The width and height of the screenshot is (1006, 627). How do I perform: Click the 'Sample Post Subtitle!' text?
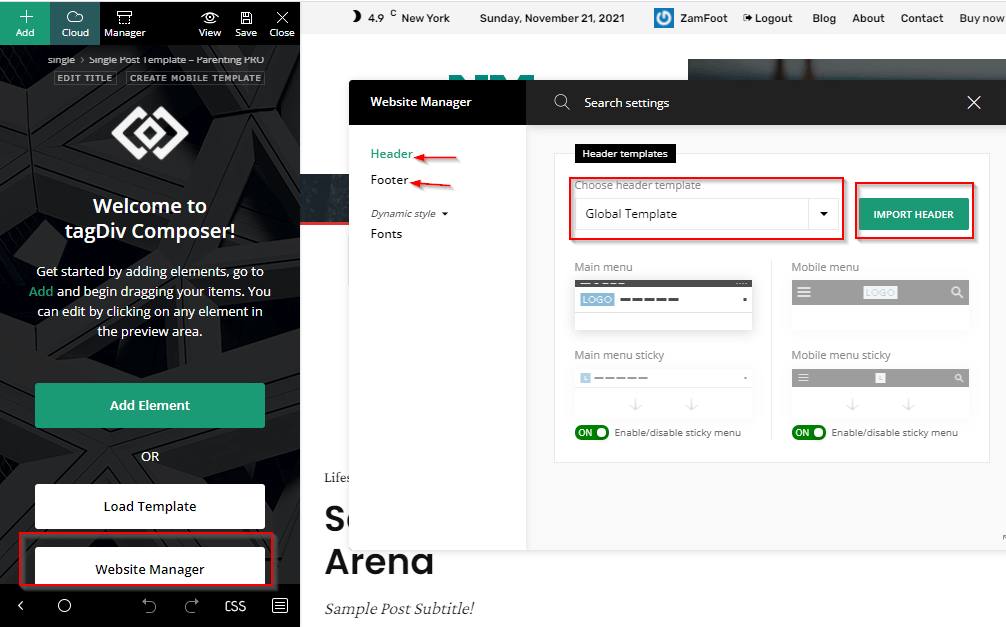point(399,608)
